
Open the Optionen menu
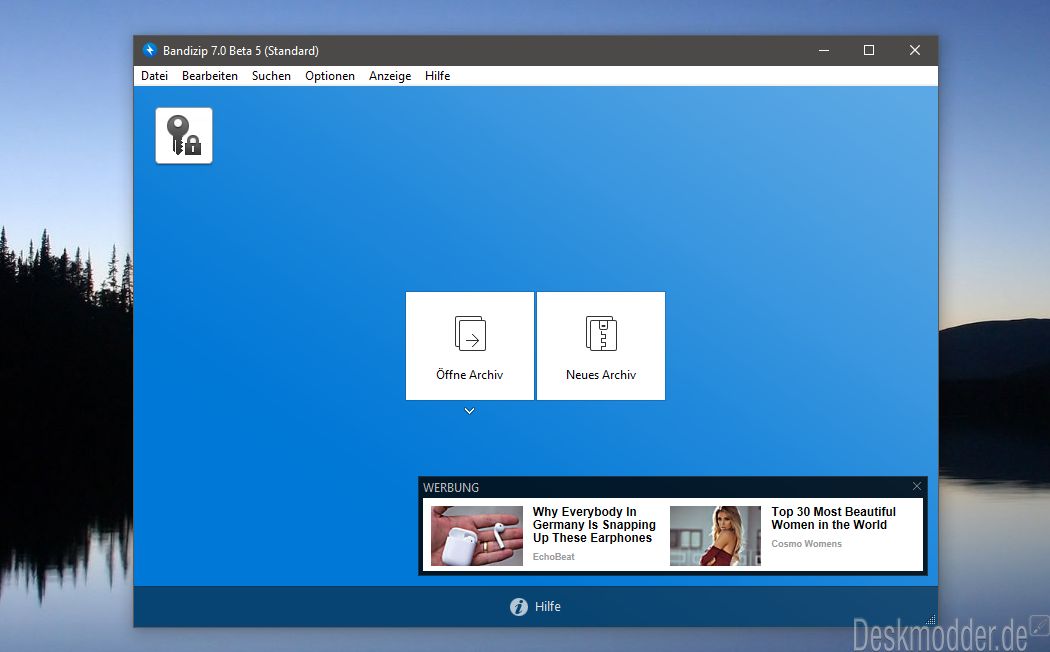pyautogui.click(x=330, y=76)
